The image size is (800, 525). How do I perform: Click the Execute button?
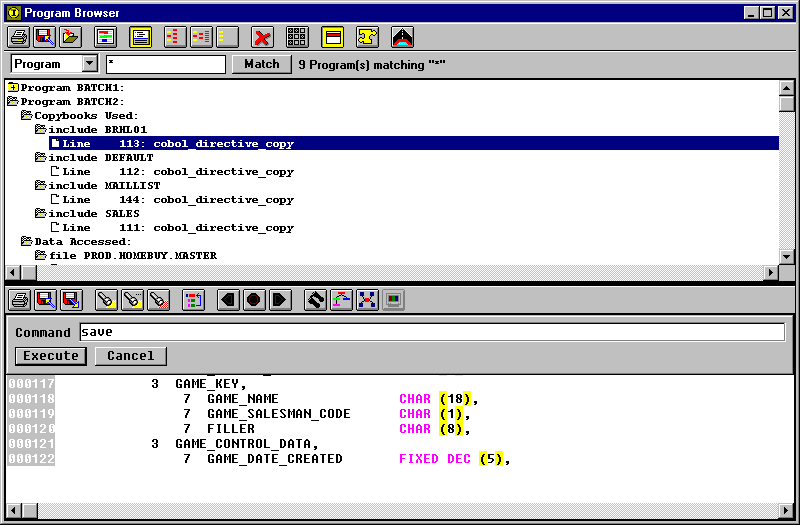coord(51,356)
